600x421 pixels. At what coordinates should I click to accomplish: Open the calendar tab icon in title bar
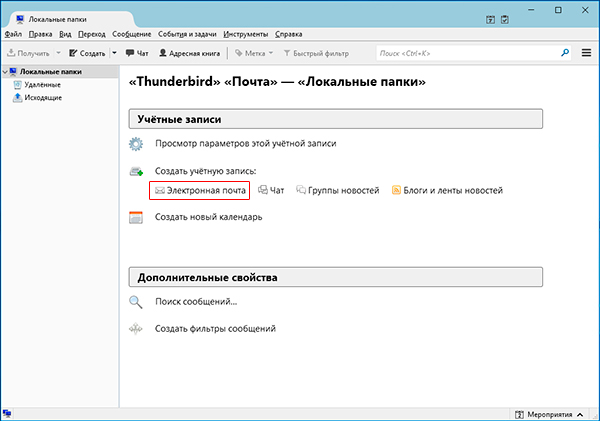[x=490, y=20]
